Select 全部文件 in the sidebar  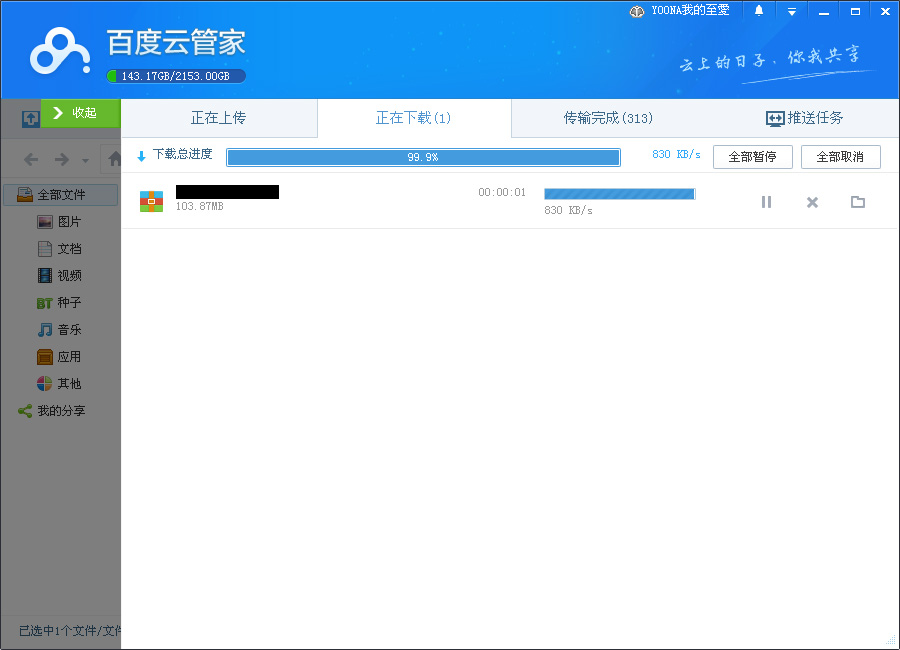60,195
